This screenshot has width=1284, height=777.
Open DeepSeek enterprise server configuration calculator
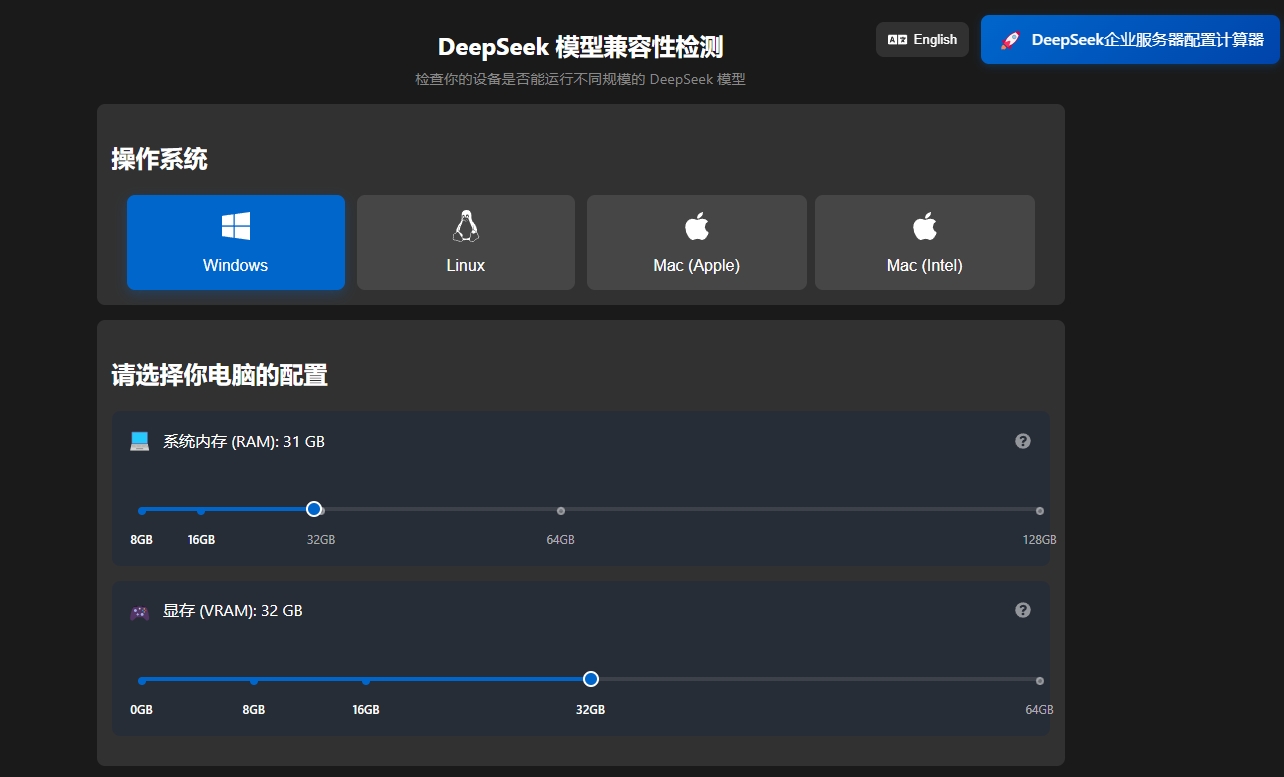1130,40
